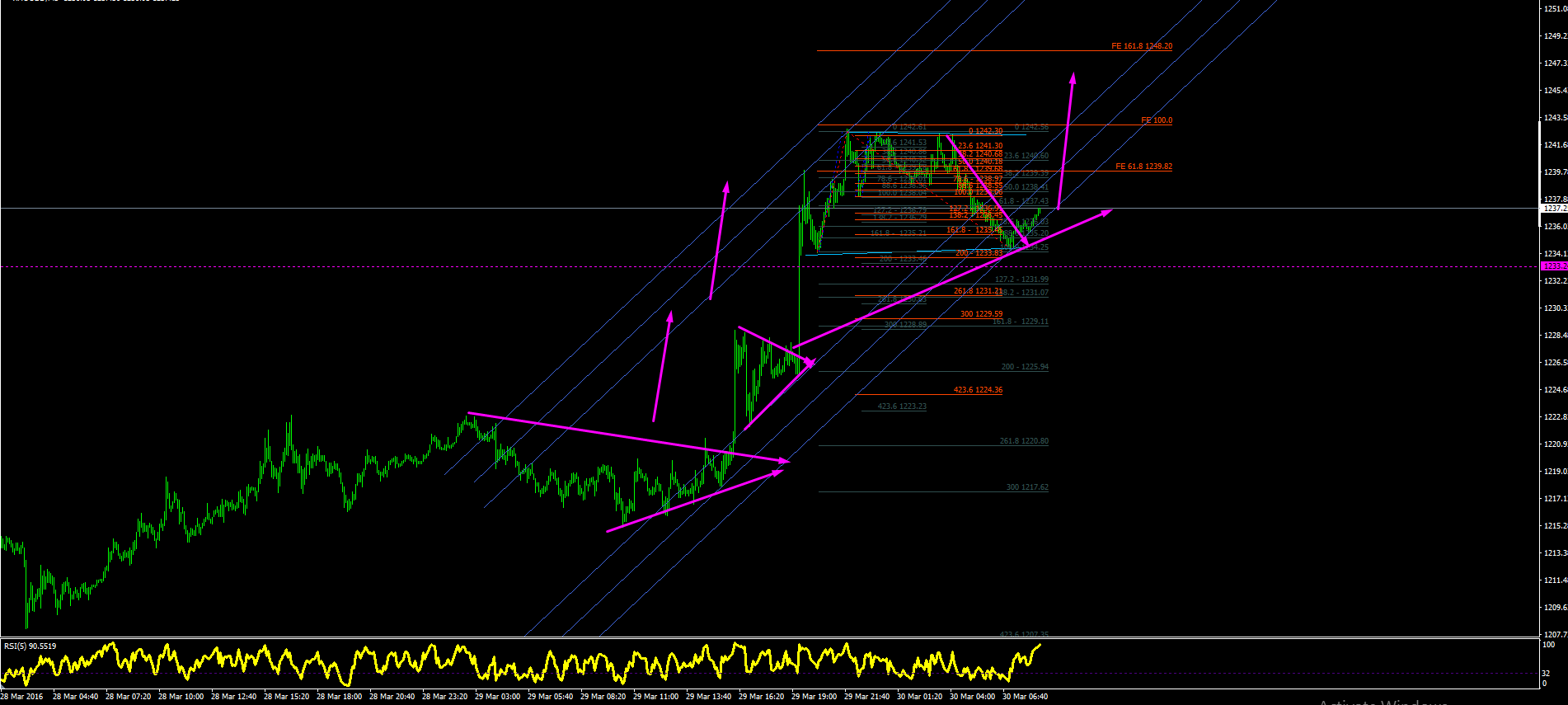Click the gray 161.8 - 1235.21 label

pos(899,233)
